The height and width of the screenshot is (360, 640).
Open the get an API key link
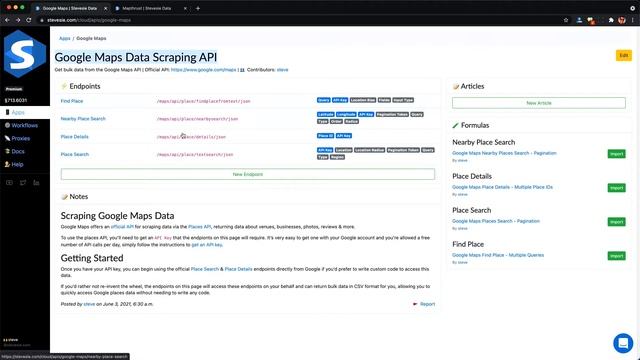pyautogui.click(x=207, y=245)
